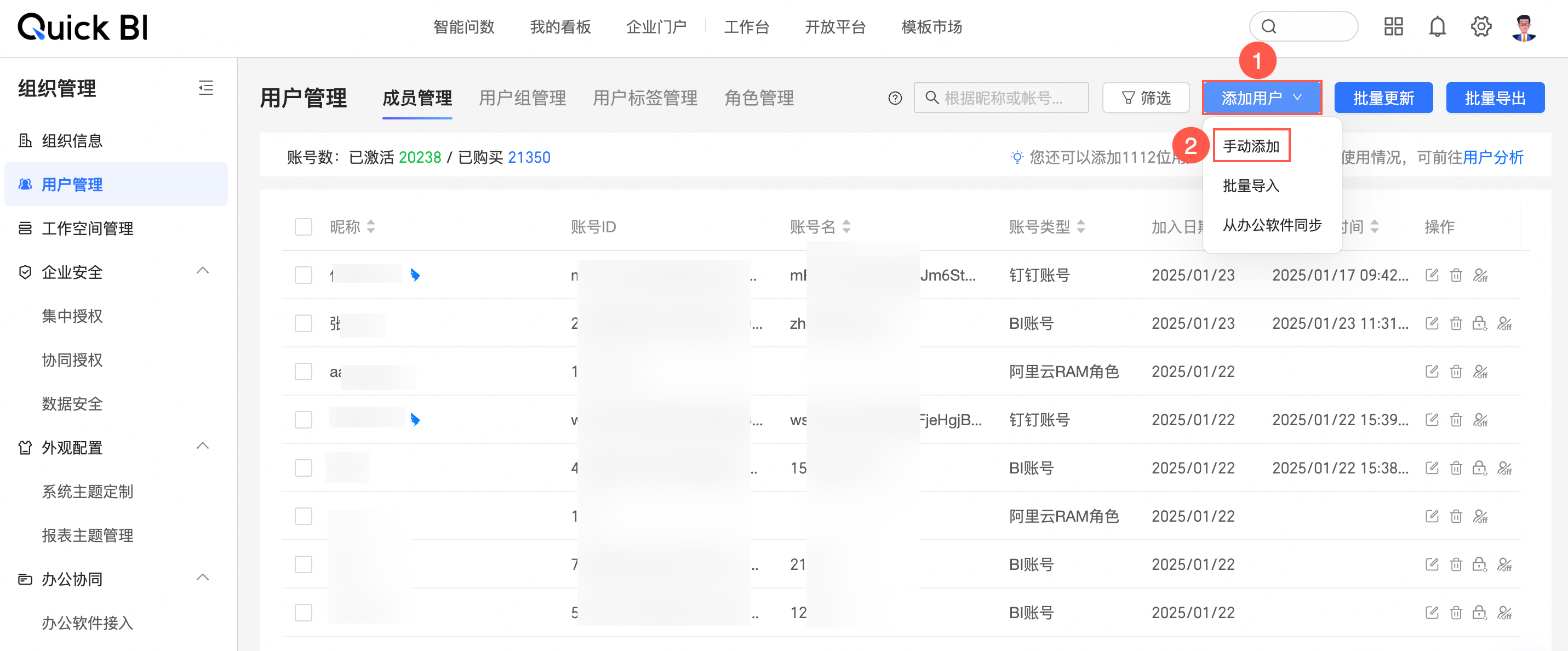1568x651 pixels.
Task: Collapse the 企业安全 sidebar section
Action: (x=203, y=271)
